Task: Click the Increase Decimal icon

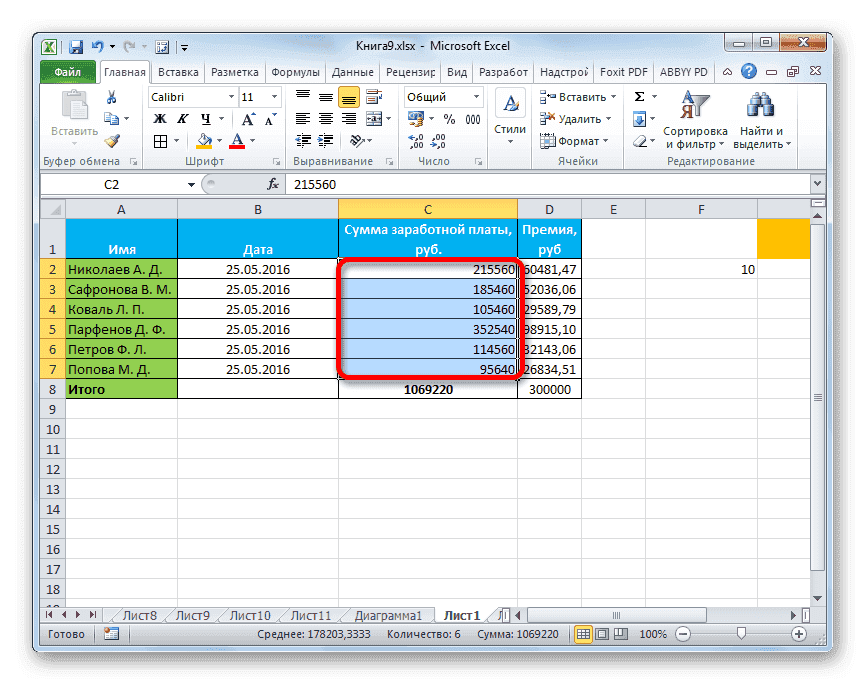Action: (414, 141)
